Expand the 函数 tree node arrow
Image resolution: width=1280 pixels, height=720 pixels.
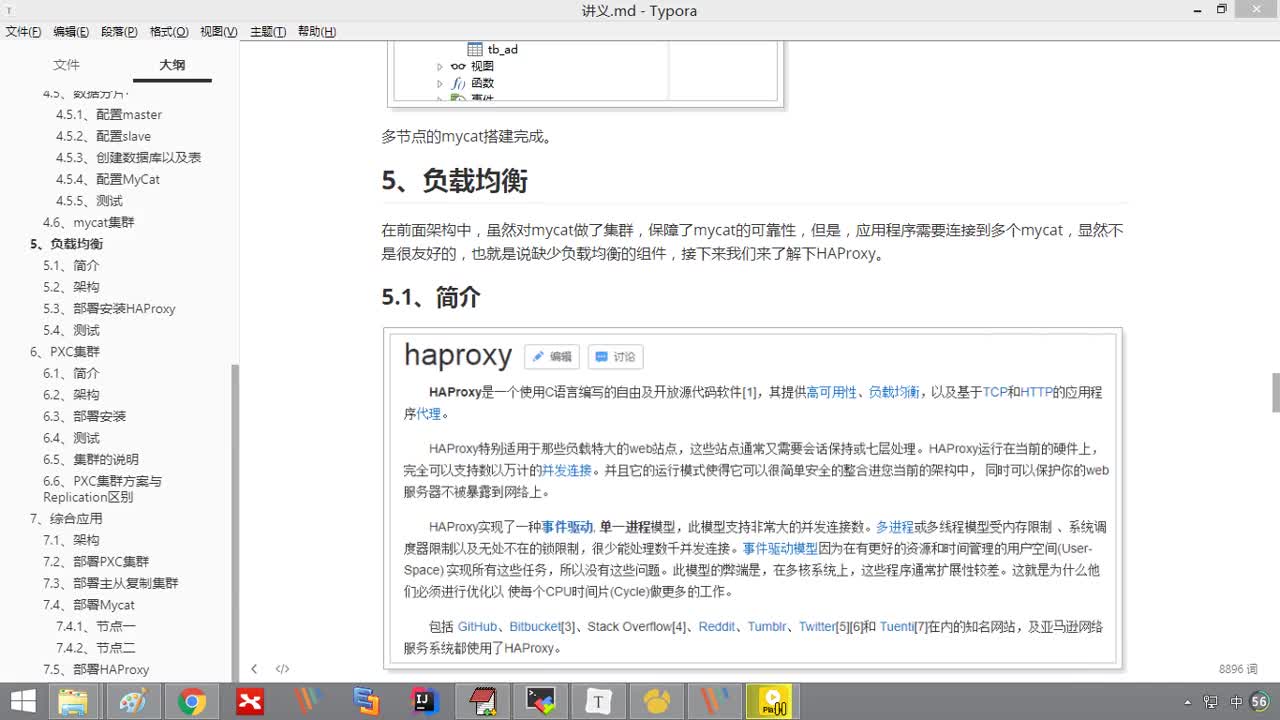(439, 84)
